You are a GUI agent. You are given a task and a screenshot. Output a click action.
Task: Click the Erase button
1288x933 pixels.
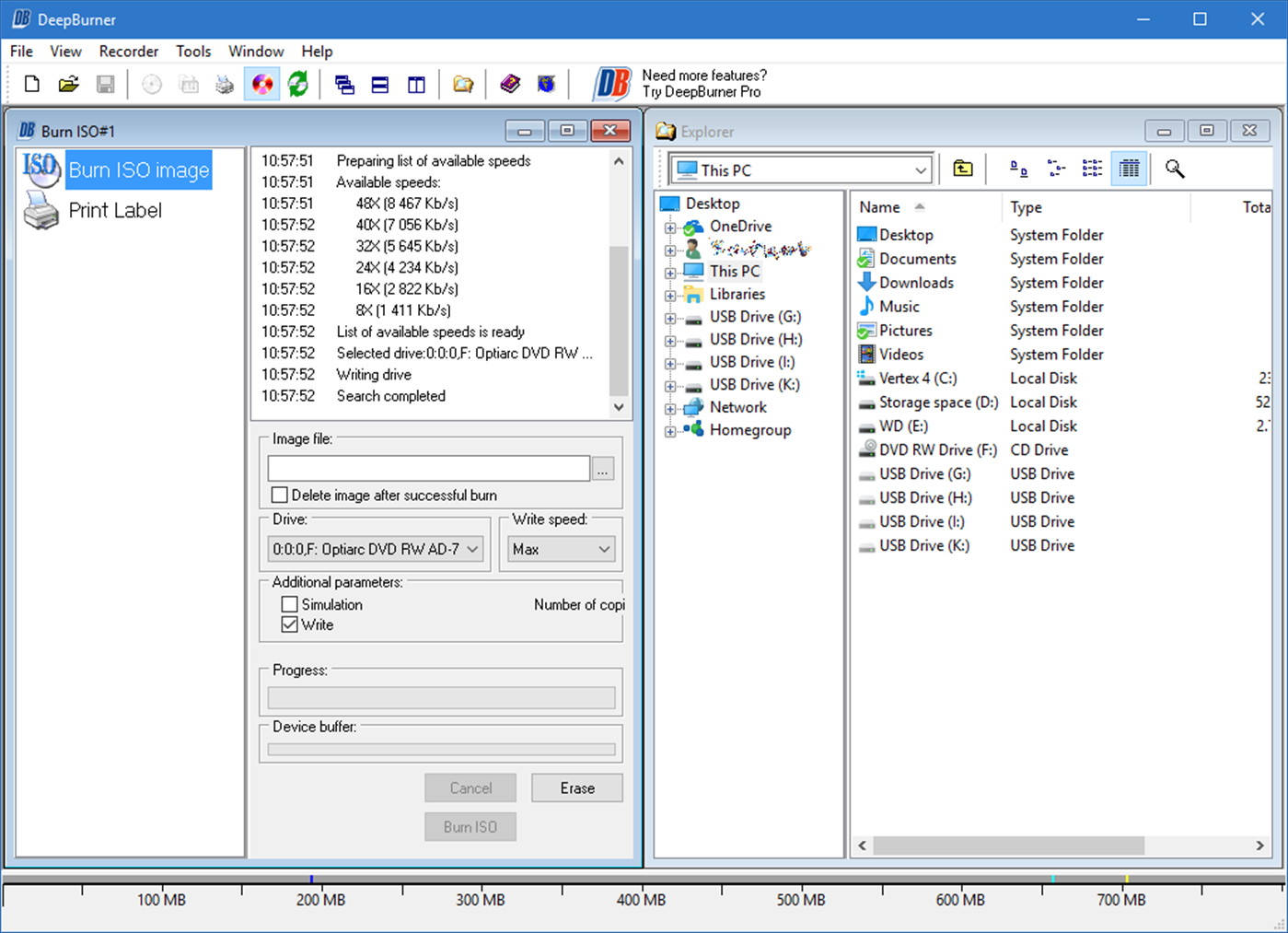click(x=577, y=788)
